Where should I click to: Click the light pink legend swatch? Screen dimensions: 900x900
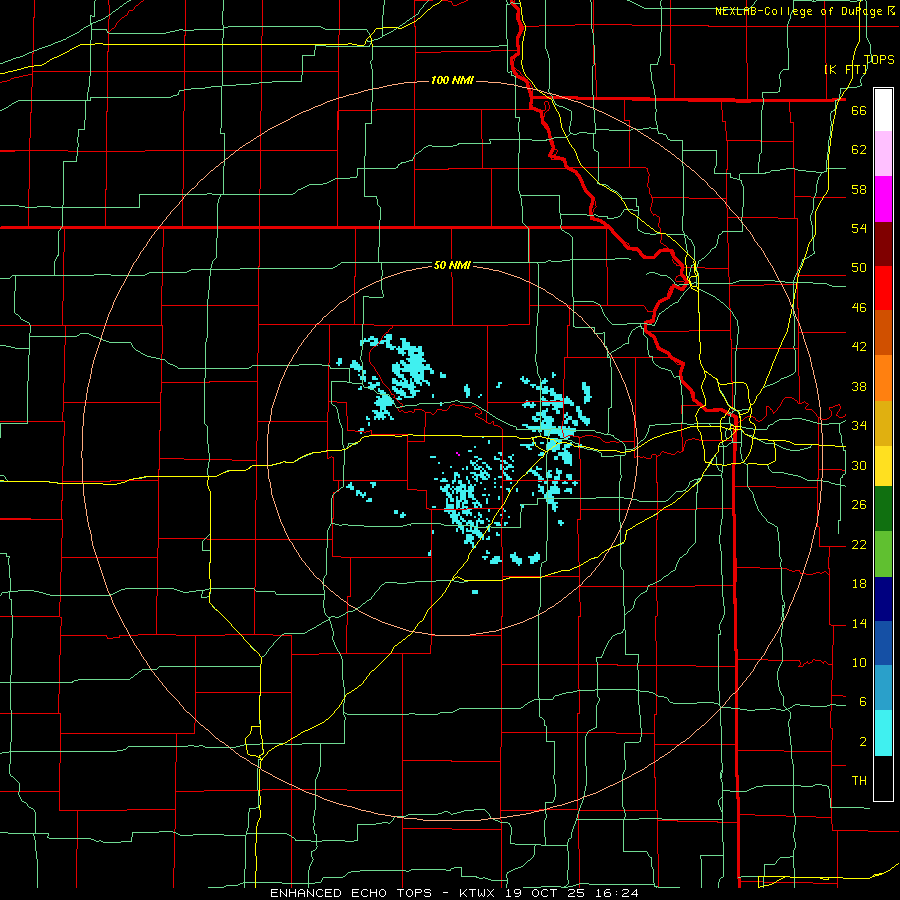(883, 154)
